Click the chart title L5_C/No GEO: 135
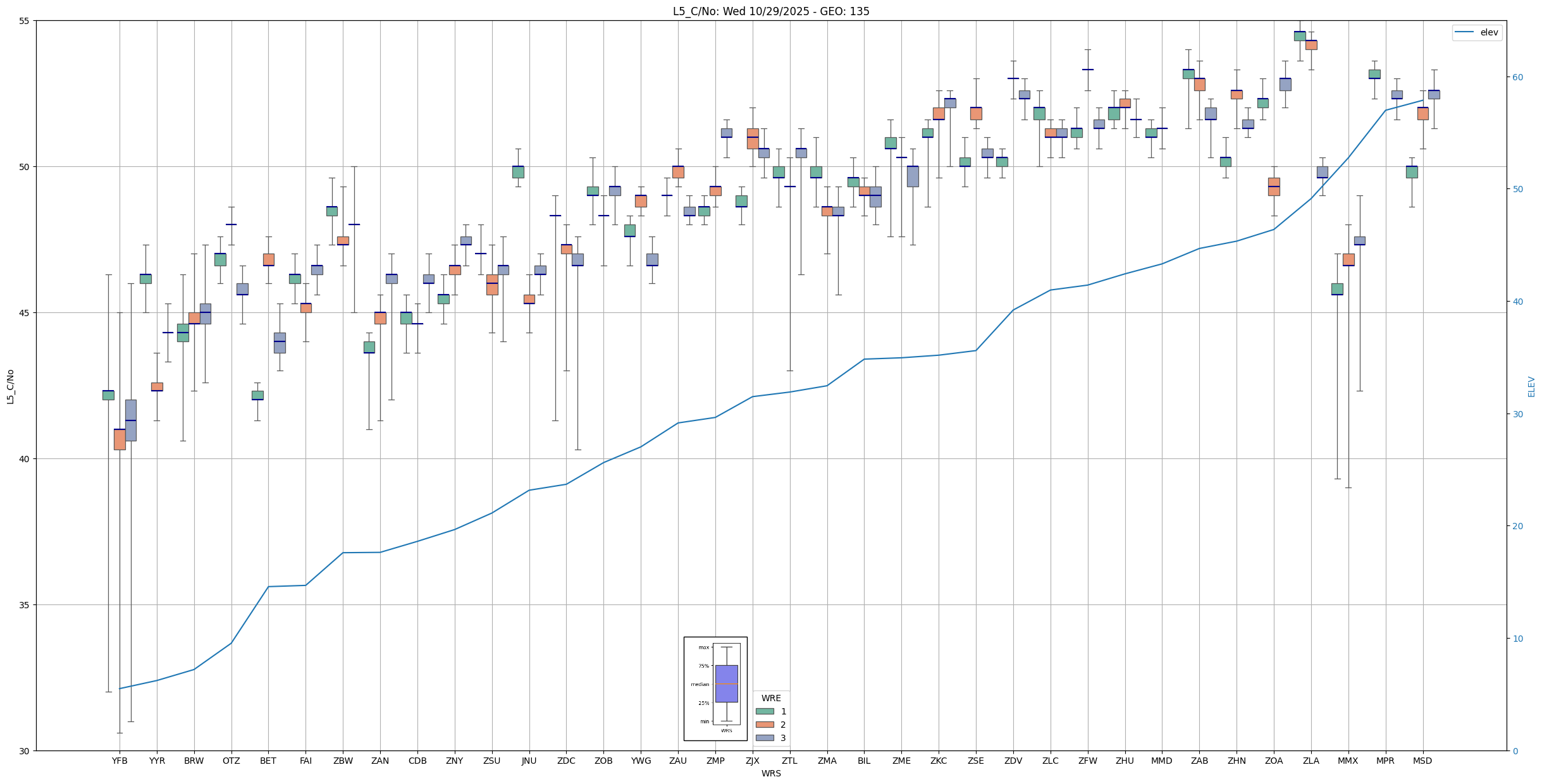The width and height of the screenshot is (1542, 784). tap(770, 11)
